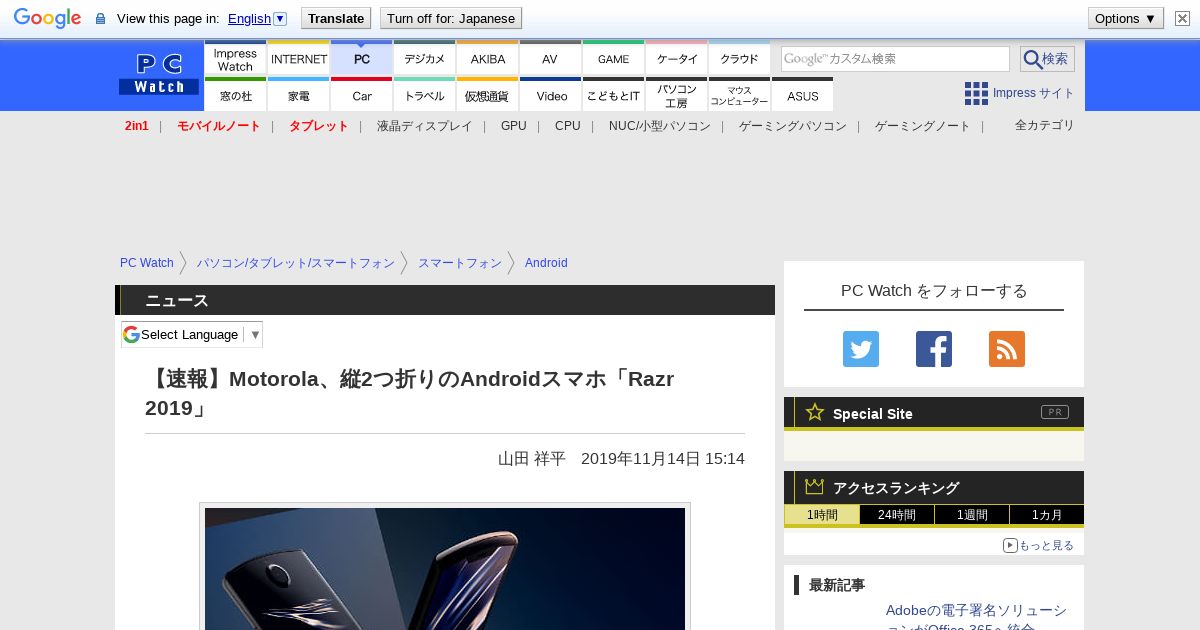Viewport: 1200px width, 630px height.
Task: Click the PR badge in Special Site
Action: [1055, 412]
